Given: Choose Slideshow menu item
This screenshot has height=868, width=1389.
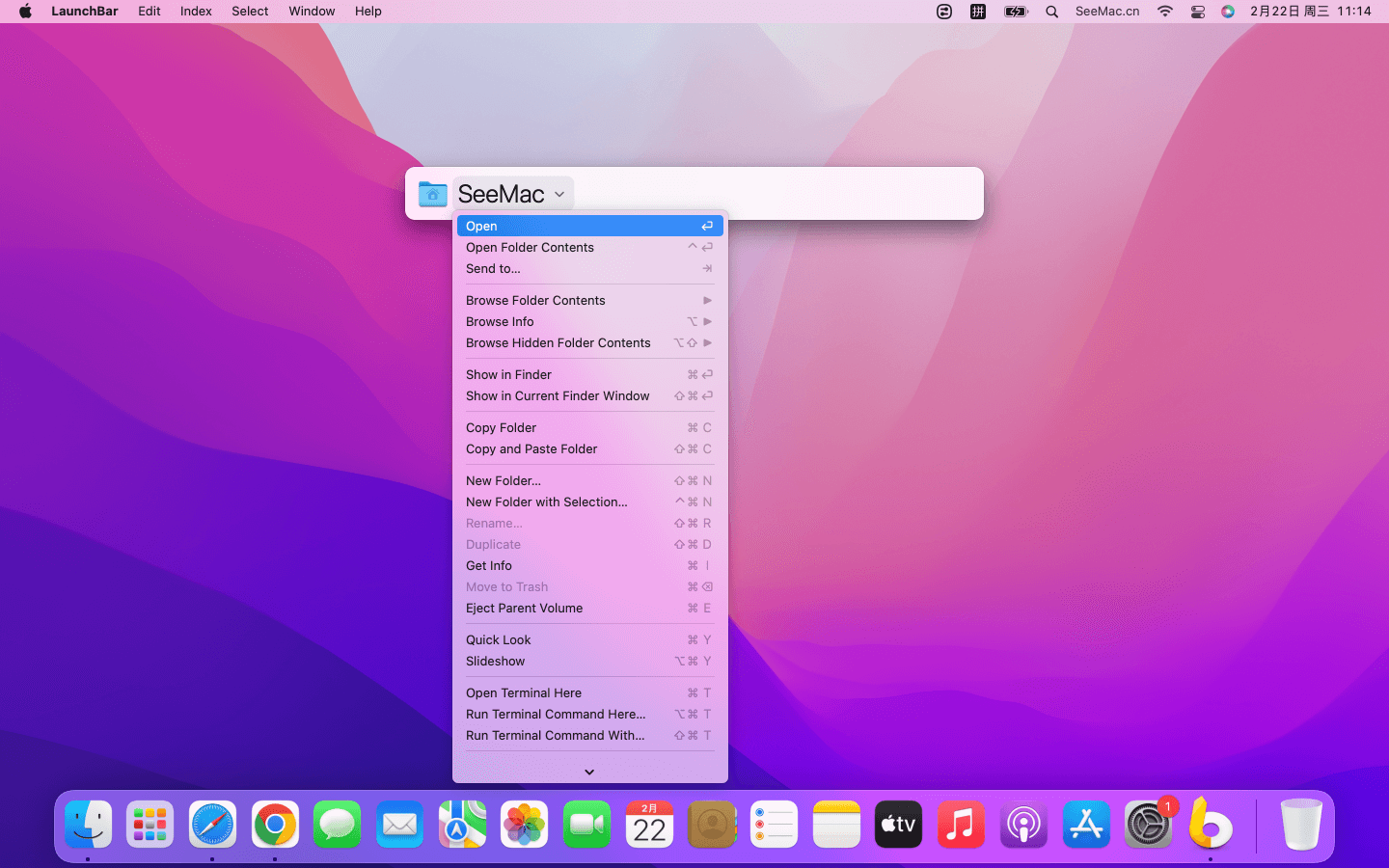Looking at the screenshot, I should point(589,662).
